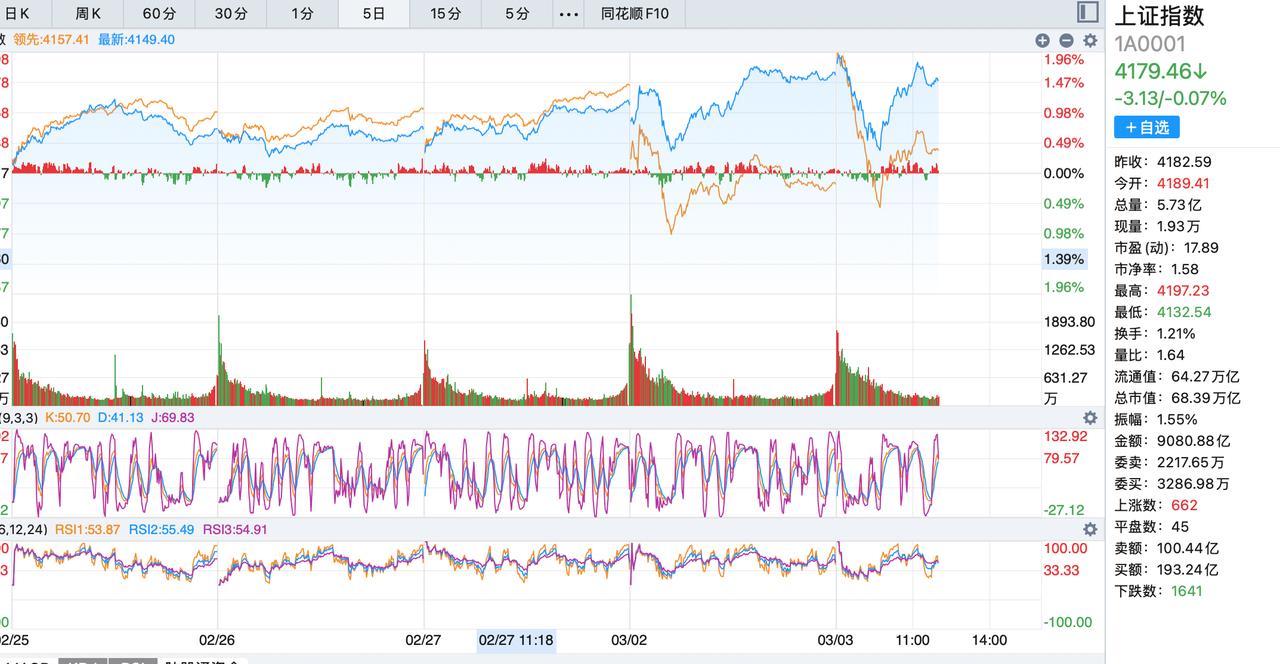Viewport: 1280px width, 664px height.
Task: Open RSI indicator settings gear
Action: point(1090,529)
